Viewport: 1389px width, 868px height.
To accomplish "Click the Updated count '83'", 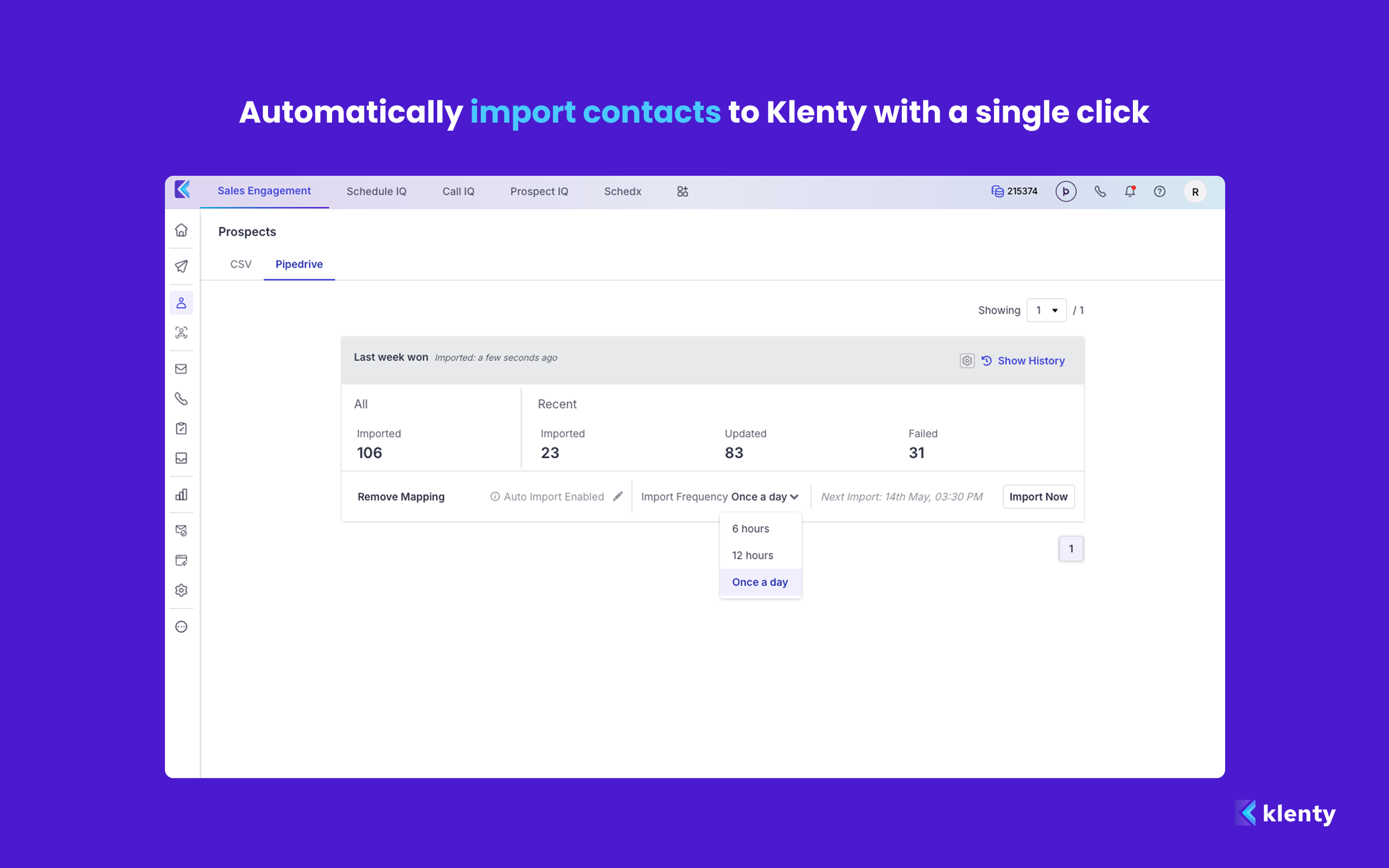I will pyautogui.click(x=734, y=453).
